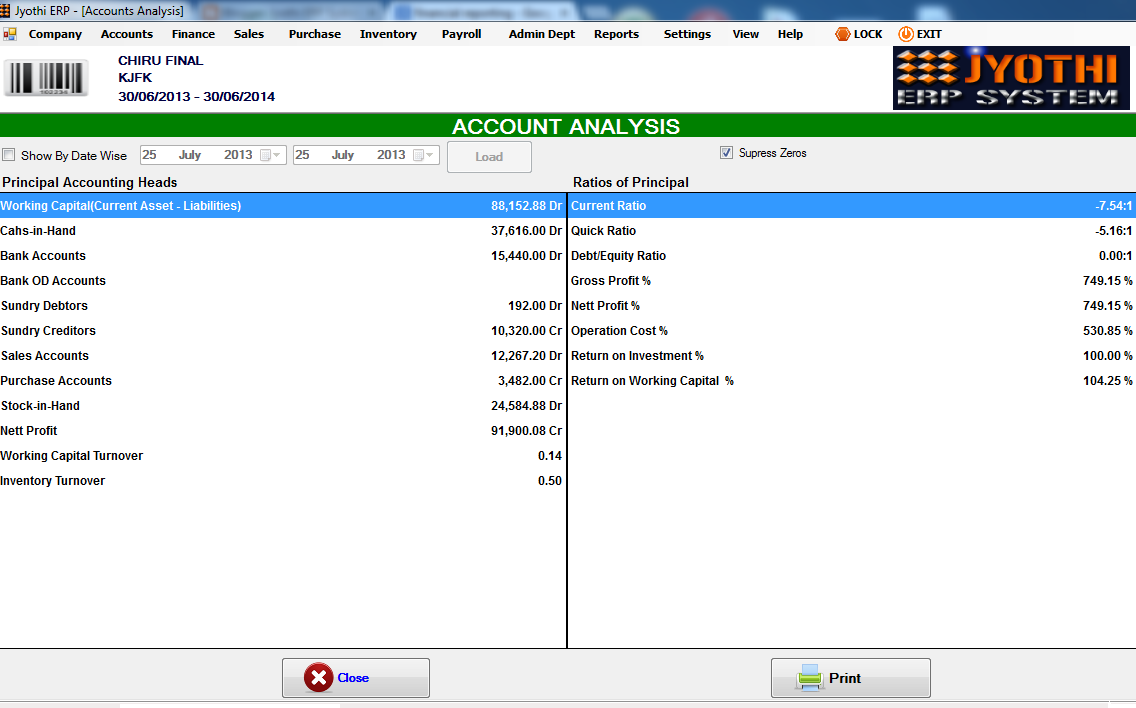Enable the Show By Date Wise checkbox

[9, 155]
